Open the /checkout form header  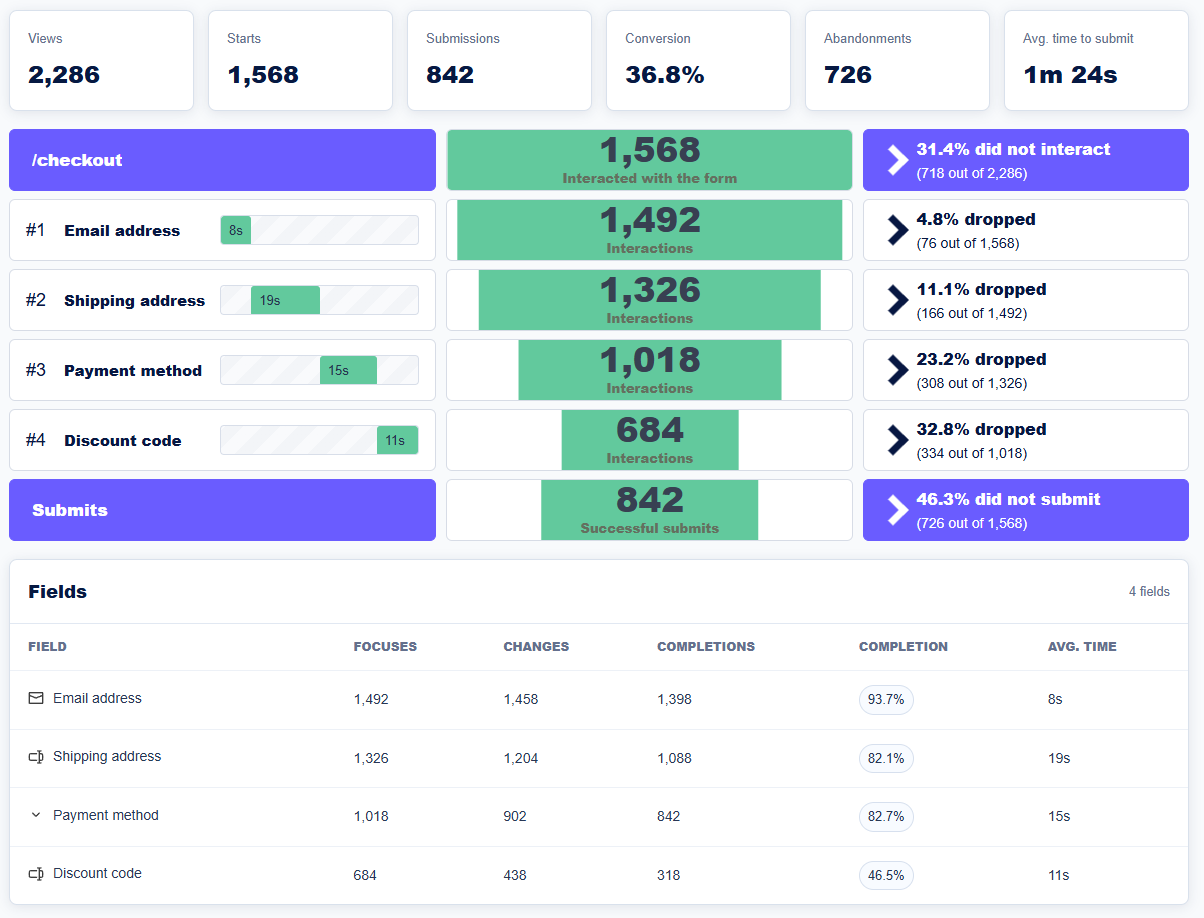222,160
